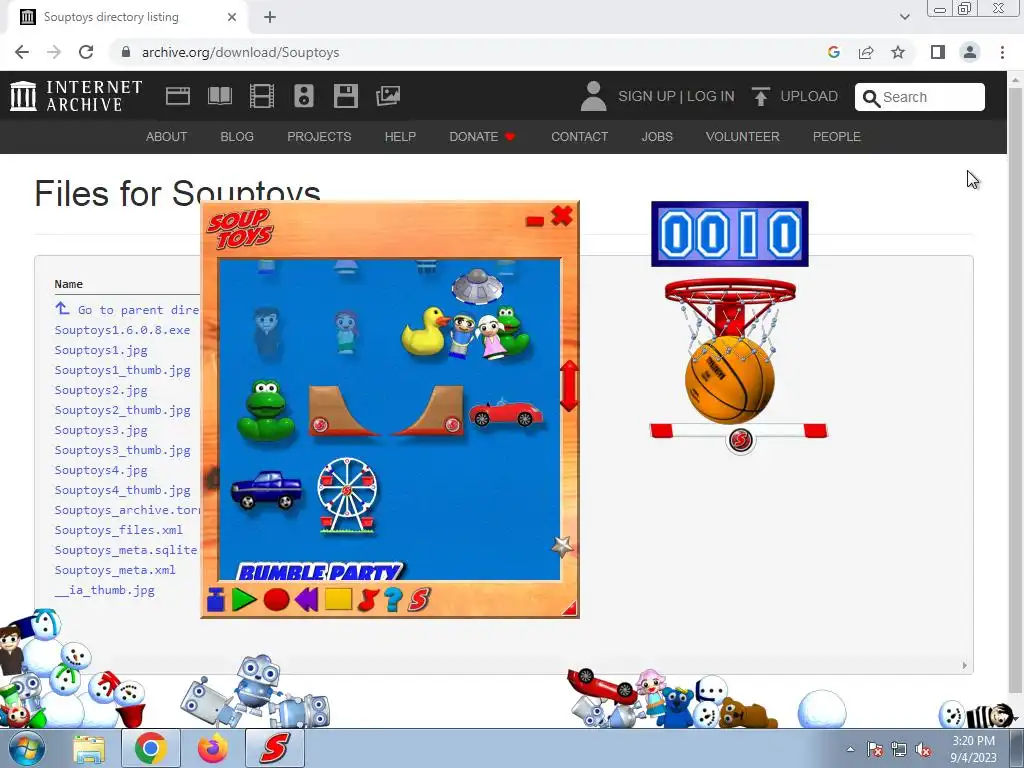
Task: Click the red S logo in Soup Toys toolbar
Action: coord(419,600)
